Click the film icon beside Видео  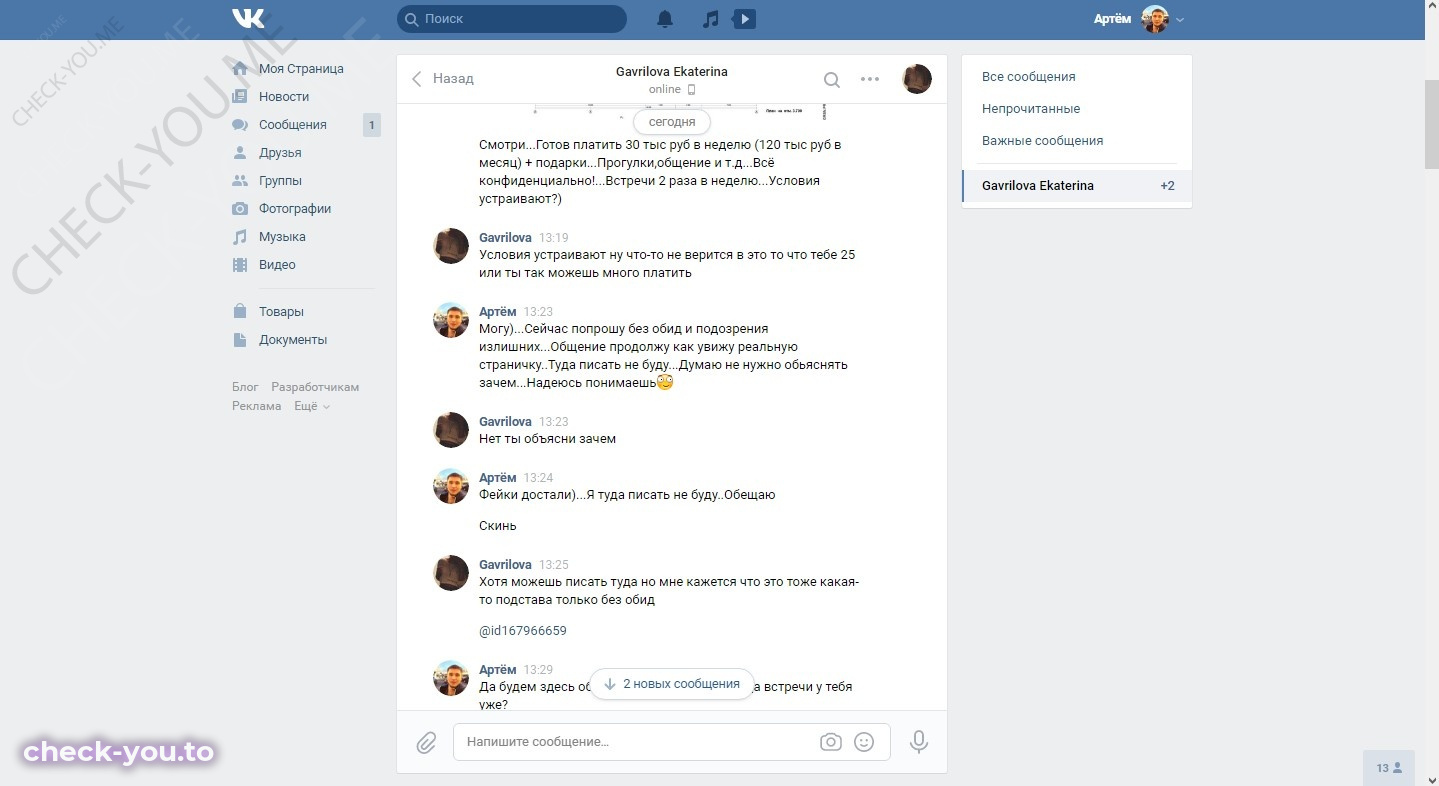click(x=240, y=265)
